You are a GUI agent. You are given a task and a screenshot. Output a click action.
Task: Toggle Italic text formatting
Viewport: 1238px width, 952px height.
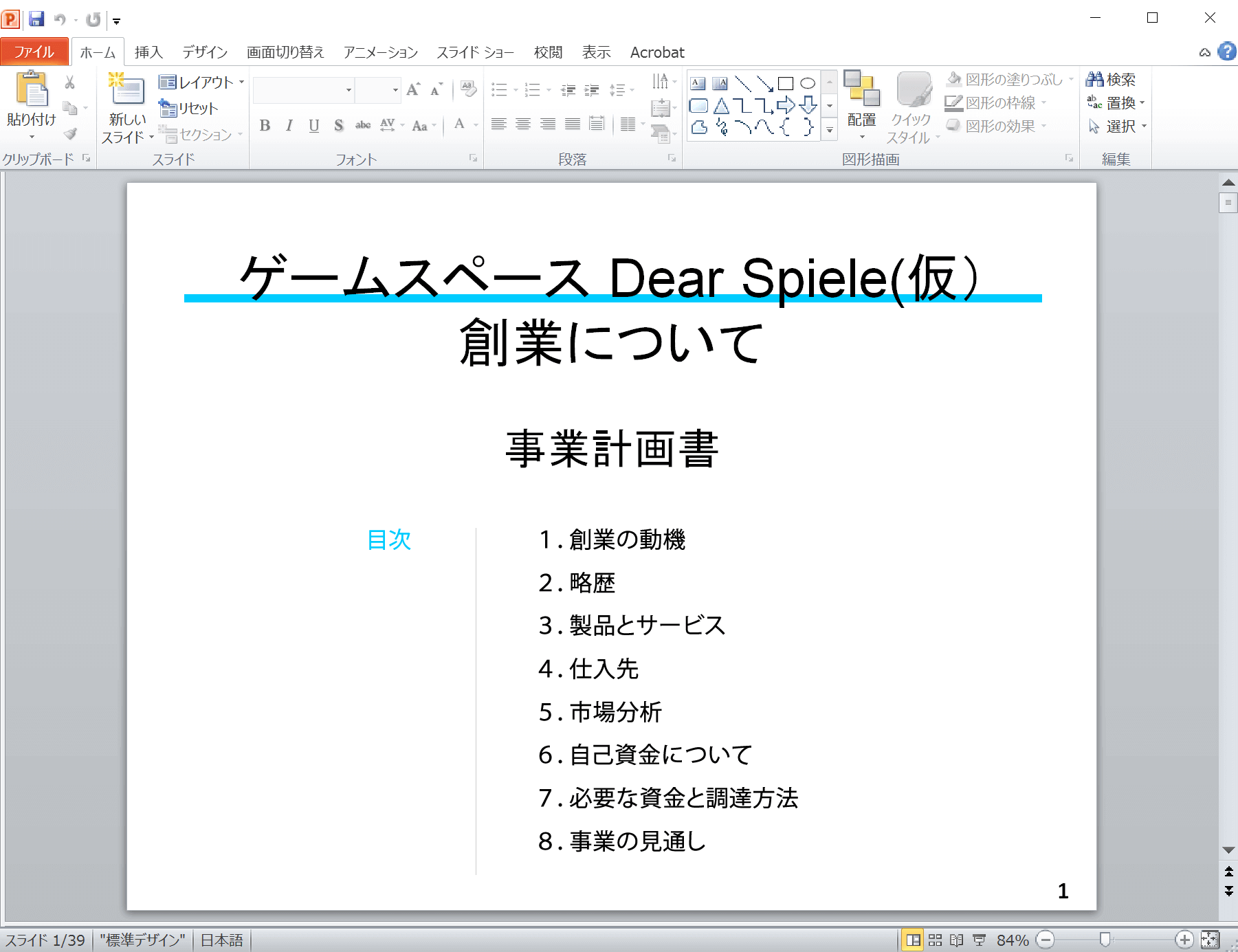pyautogui.click(x=289, y=125)
